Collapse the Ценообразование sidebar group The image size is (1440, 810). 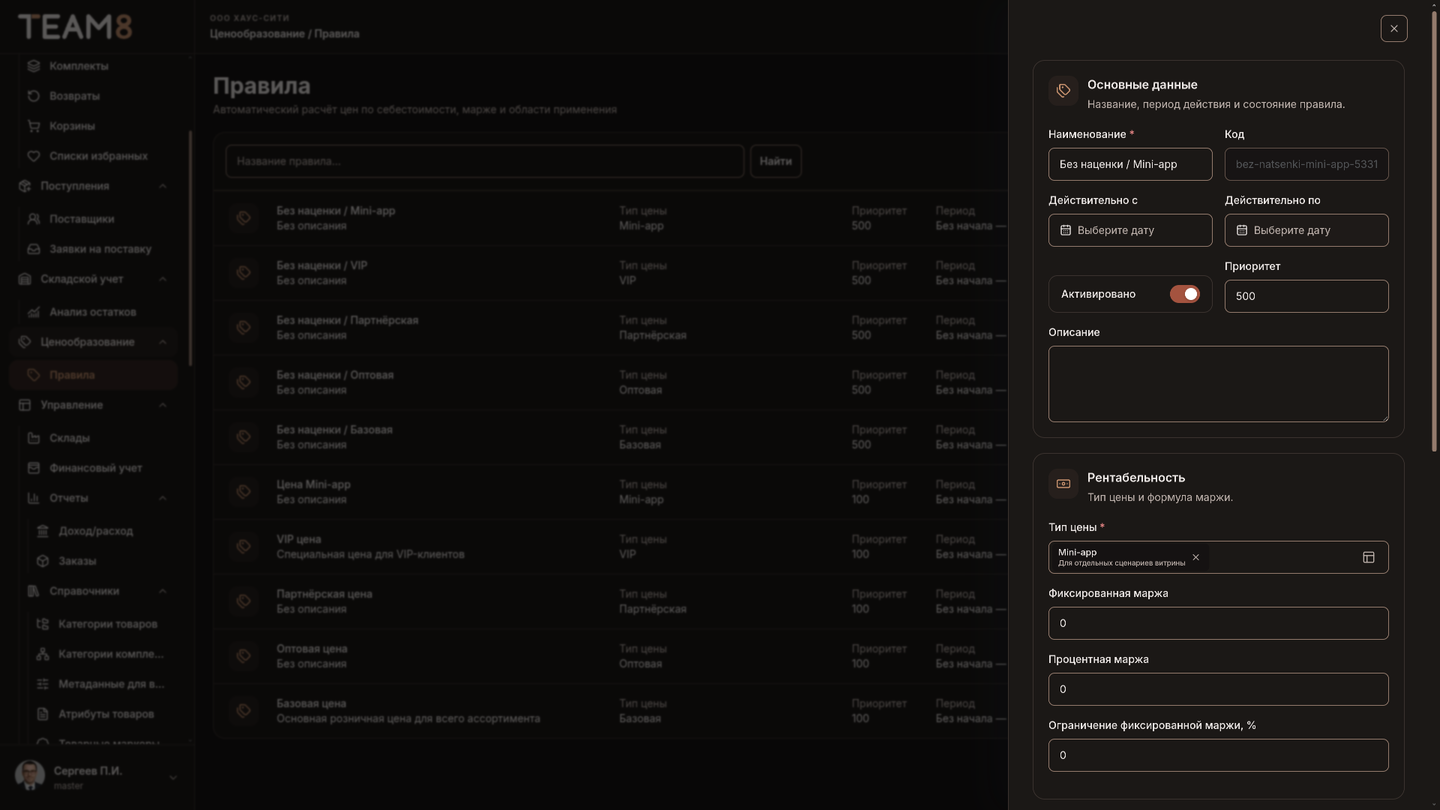162,342
